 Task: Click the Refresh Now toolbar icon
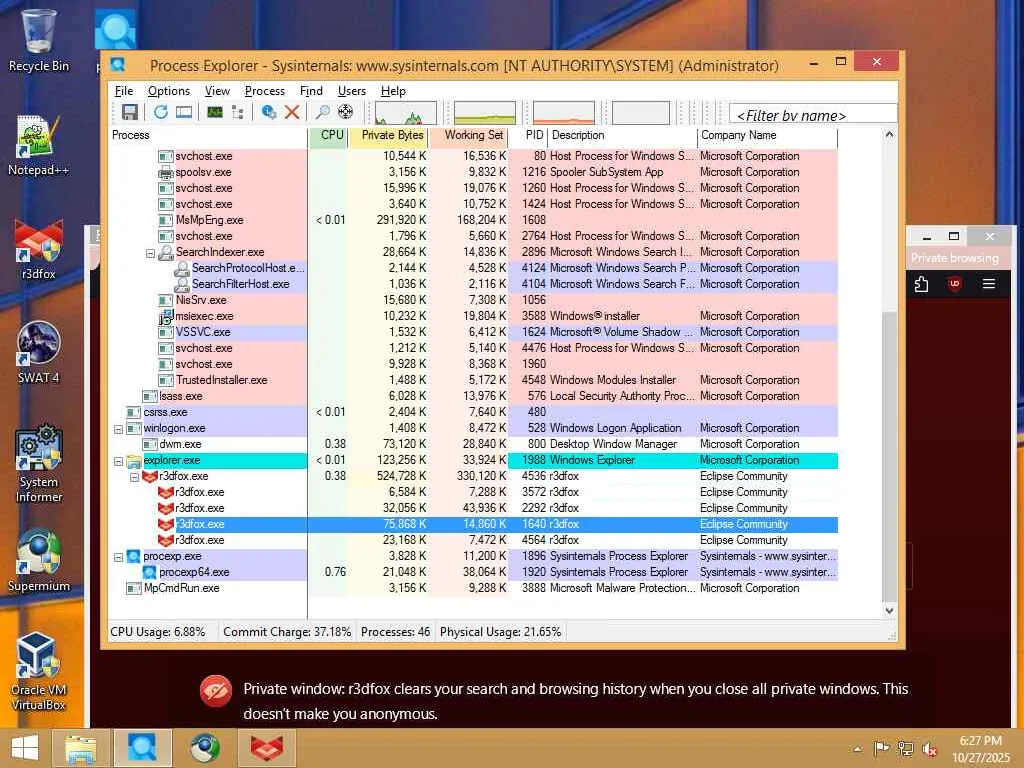pos(161,112)
